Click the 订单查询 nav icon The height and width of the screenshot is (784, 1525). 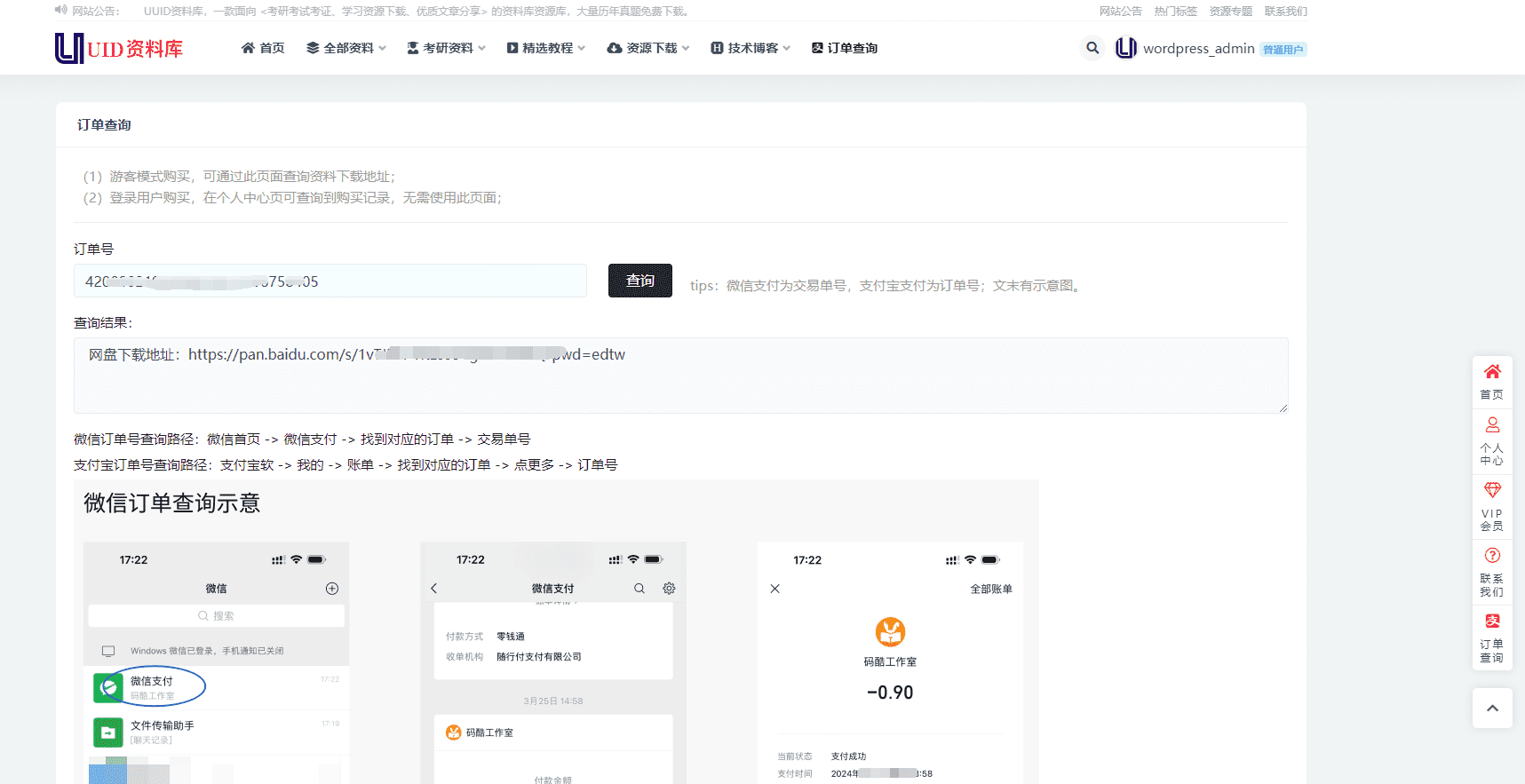click(x=817, y=48)
